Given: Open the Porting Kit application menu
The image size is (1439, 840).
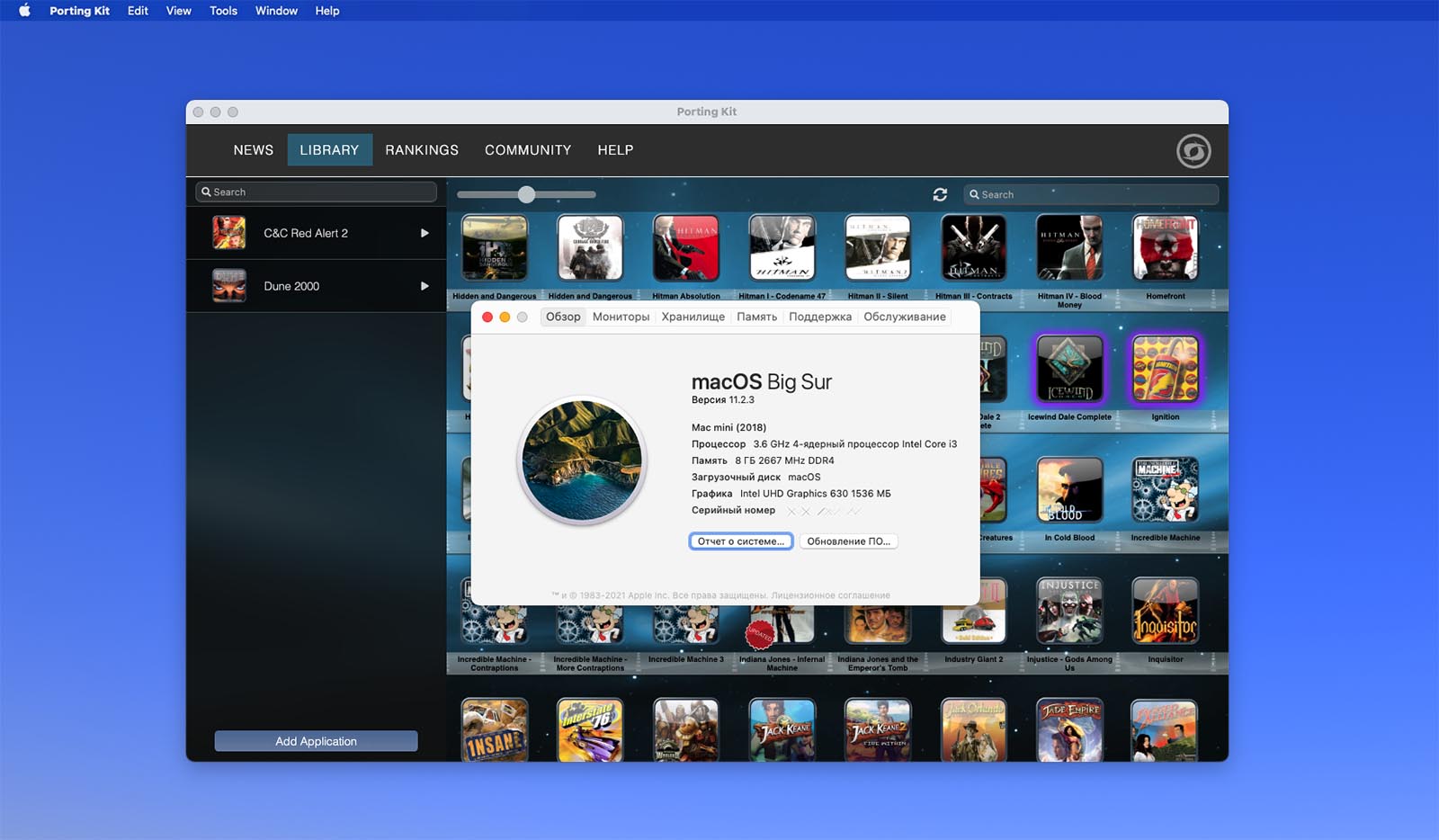Looking at the screenshot, I should pos(79,11).
